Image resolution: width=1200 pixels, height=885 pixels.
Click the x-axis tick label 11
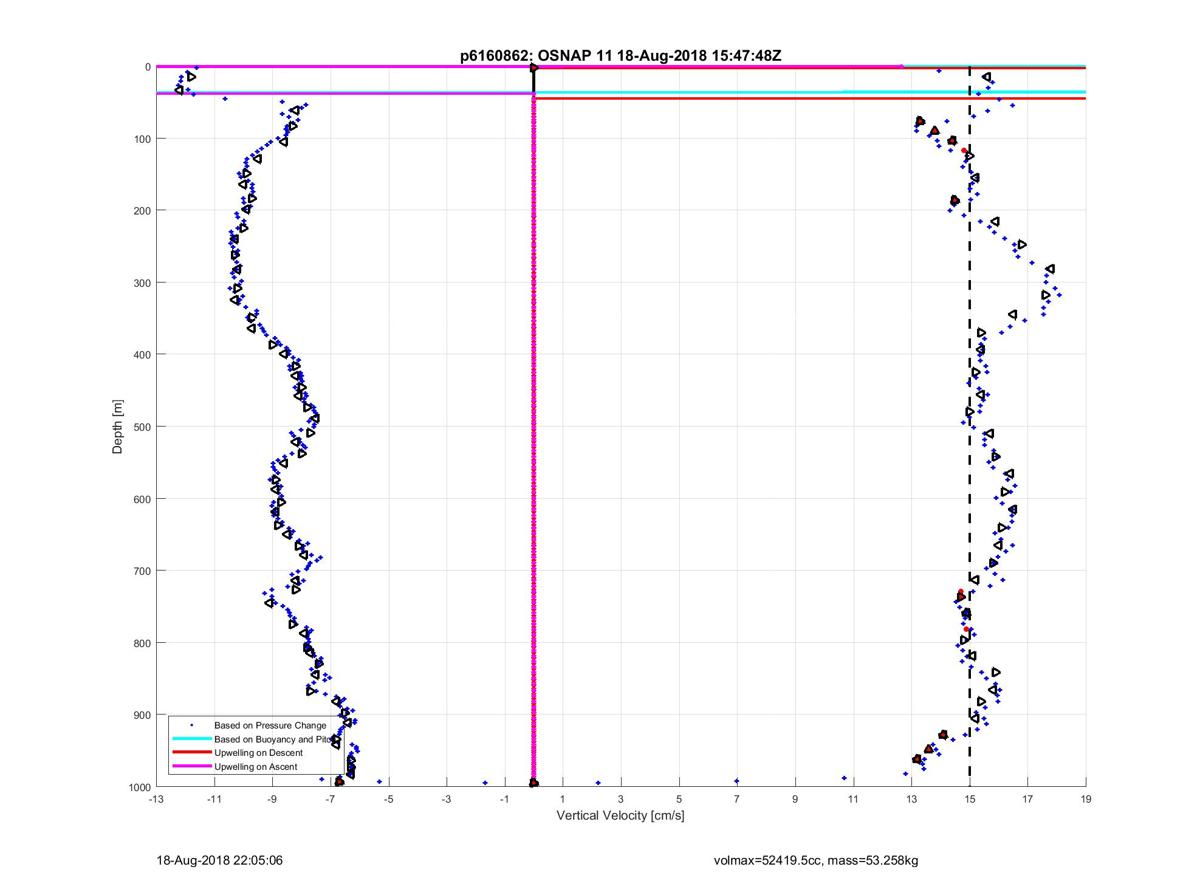853,799
